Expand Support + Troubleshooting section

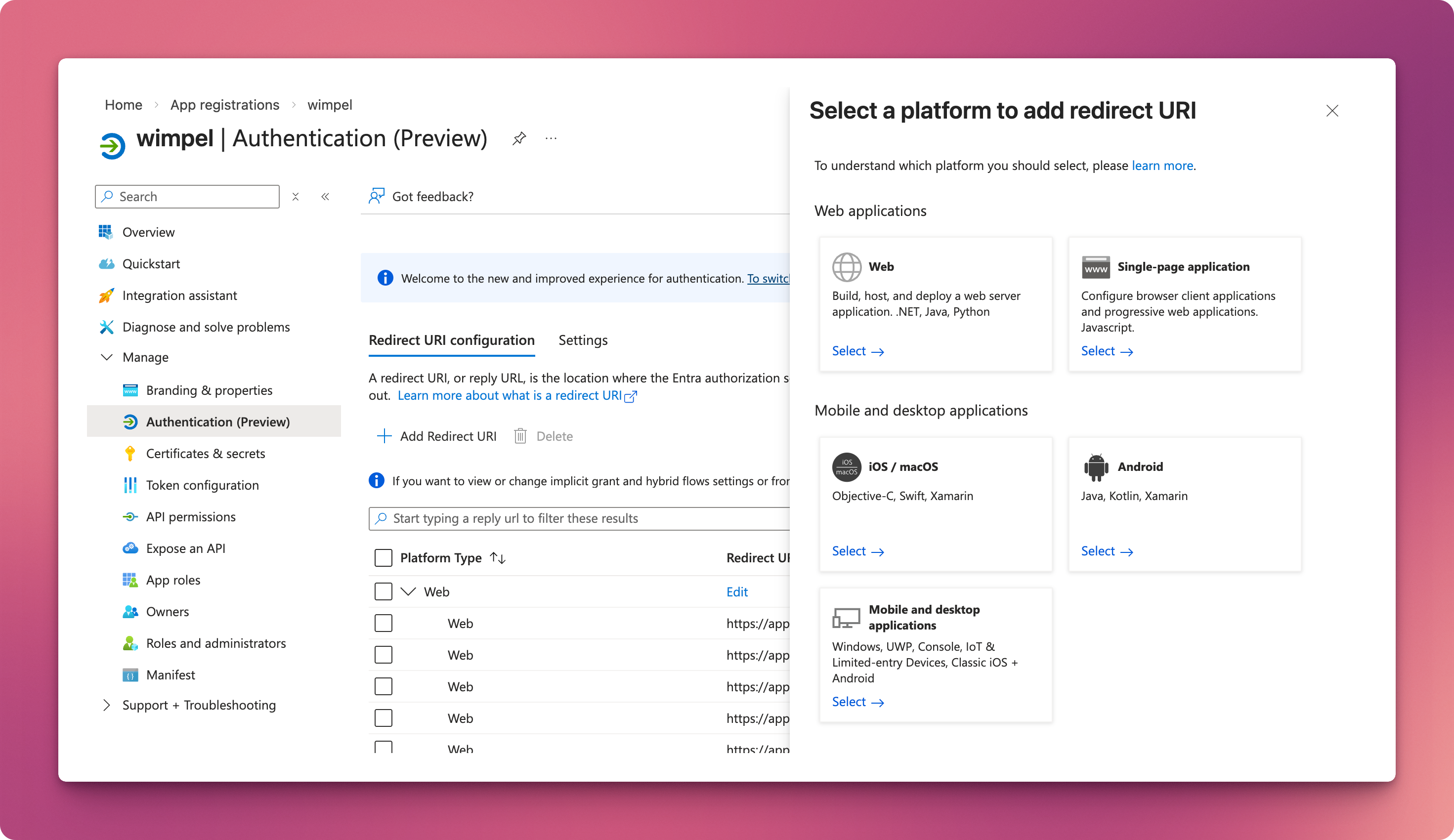[x=107, y=705]
